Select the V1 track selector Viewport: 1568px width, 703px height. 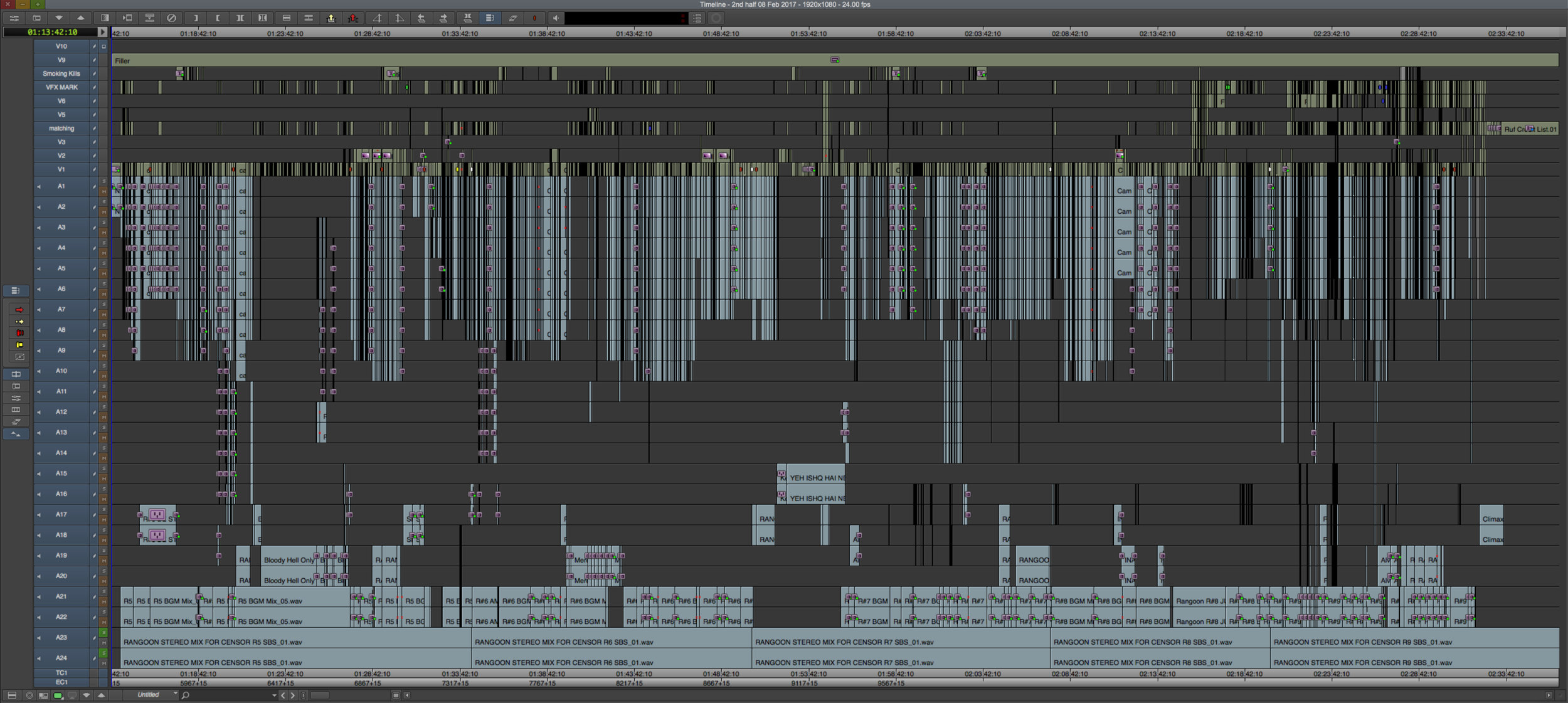tap(61, 169)
